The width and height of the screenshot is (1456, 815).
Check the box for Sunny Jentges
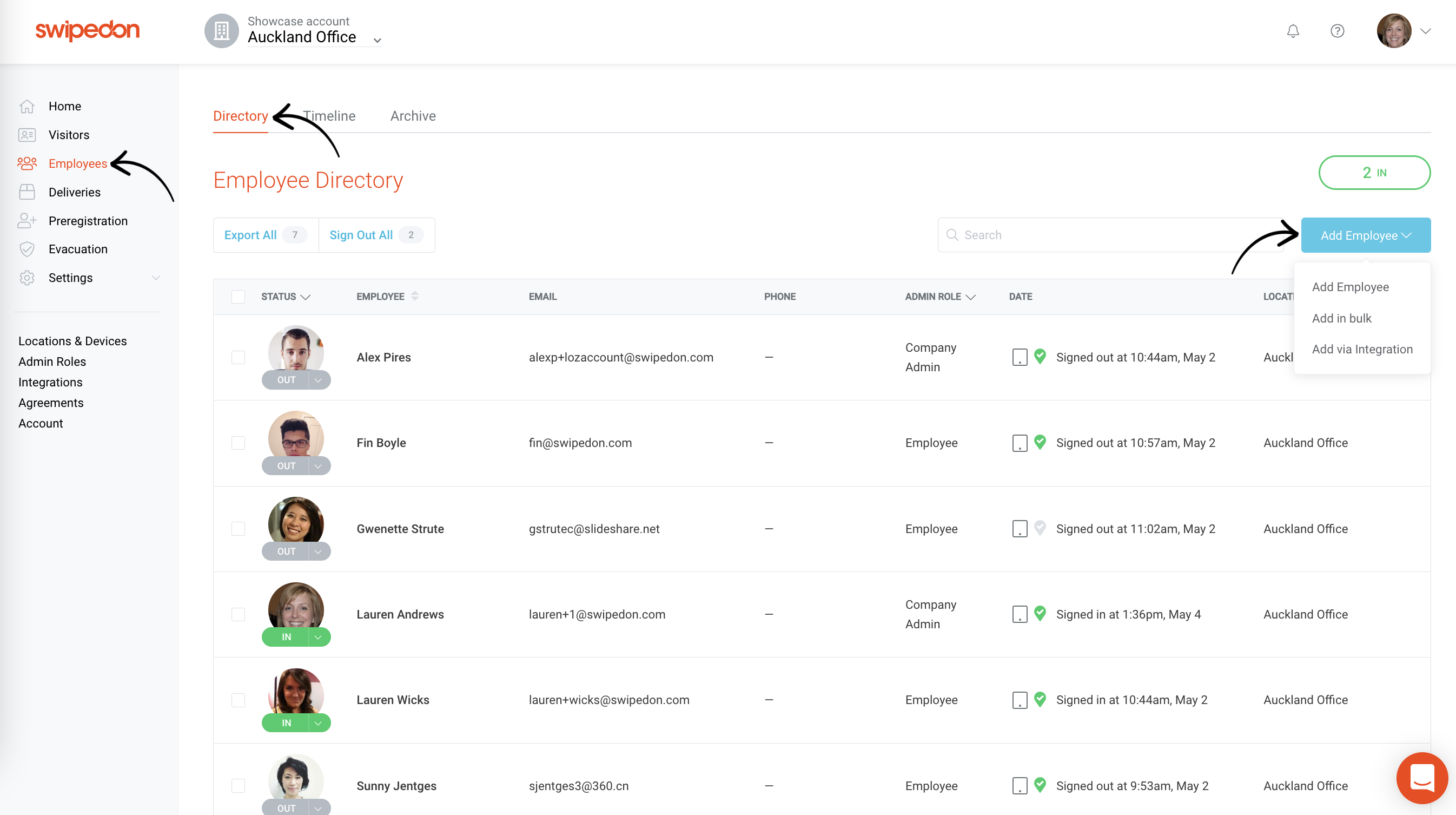point(238,786)
